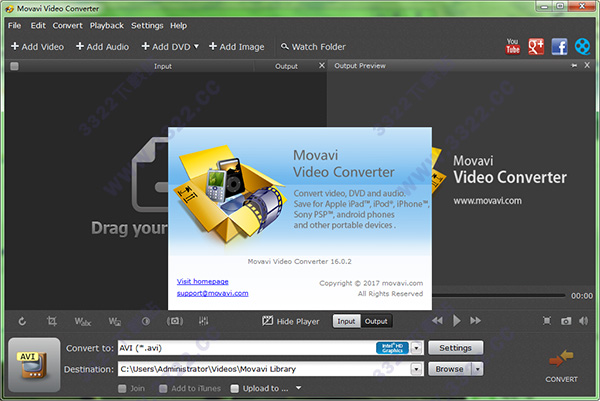Expand the Destination path dropdown arrow

[x=416, y=369]
